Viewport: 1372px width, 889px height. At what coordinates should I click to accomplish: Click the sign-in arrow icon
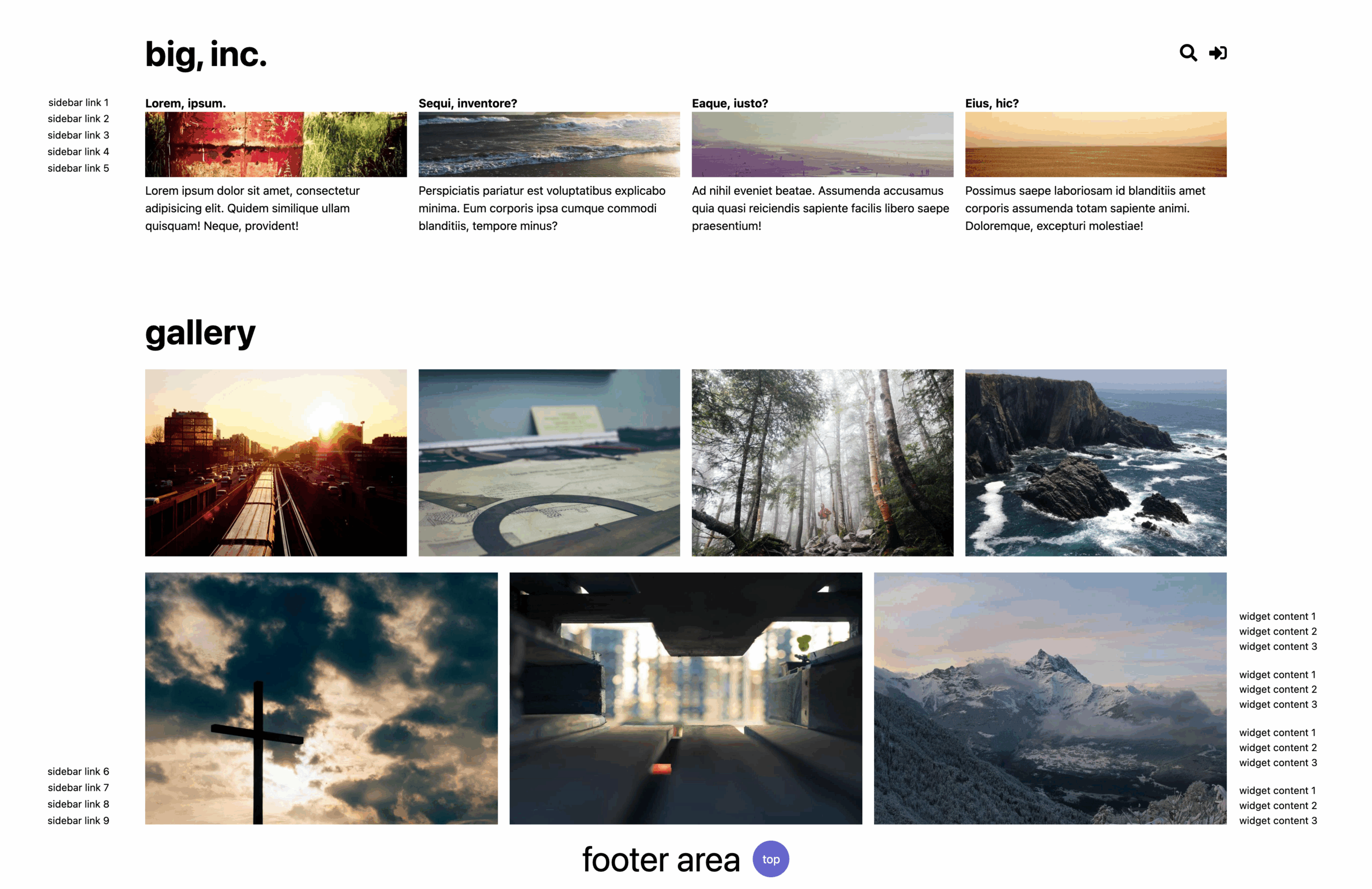[1218, 53]
